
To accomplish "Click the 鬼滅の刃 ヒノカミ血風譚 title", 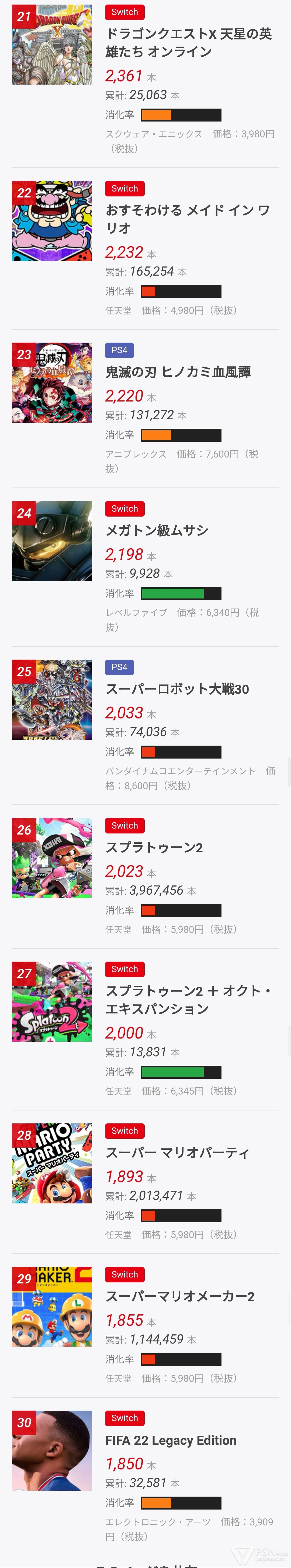I will (x=178, y=372).
